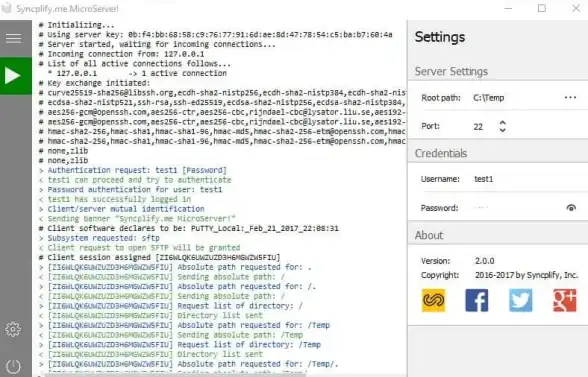Click the log line 'test1 has successfully logged in'
This screenshot has height=377, width=588.
pyautogui.click(x=115, y=199)
